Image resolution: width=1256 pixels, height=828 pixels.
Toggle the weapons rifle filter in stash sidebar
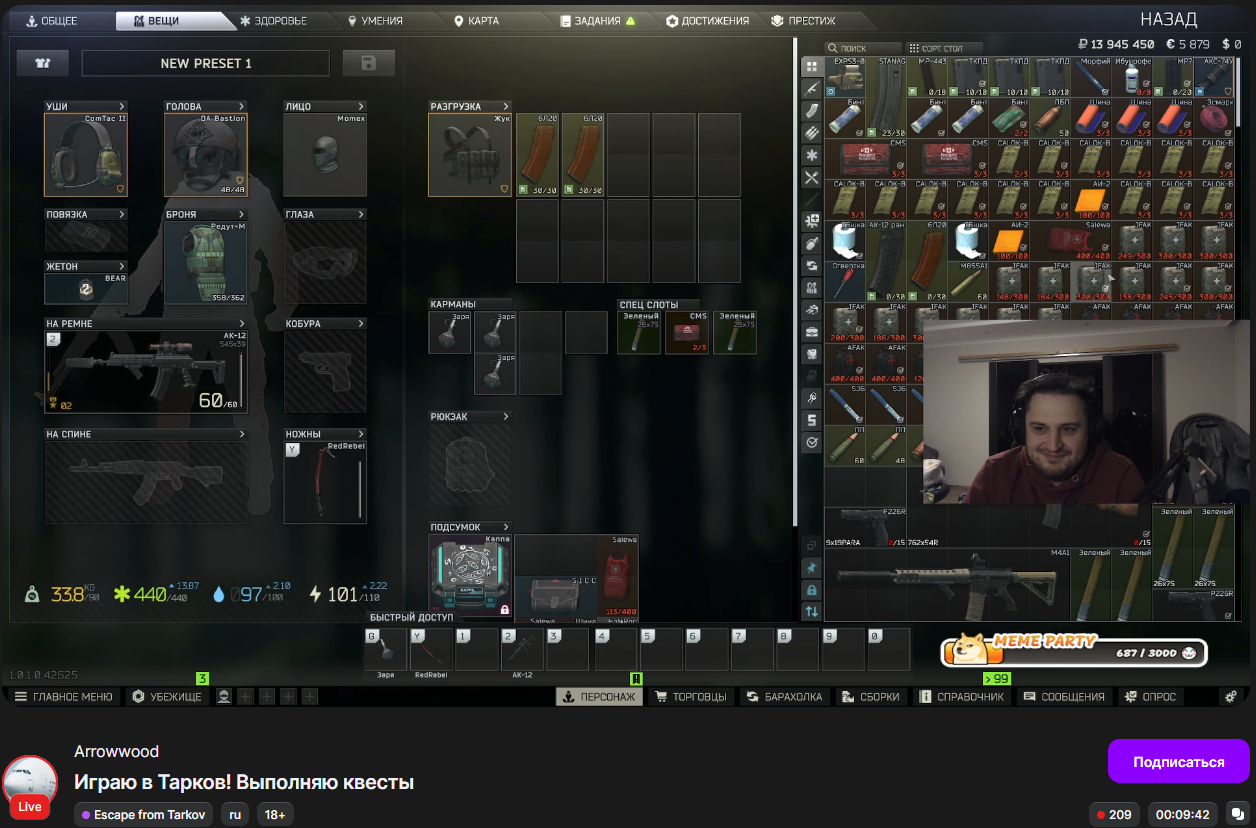(x=812, y=89)
